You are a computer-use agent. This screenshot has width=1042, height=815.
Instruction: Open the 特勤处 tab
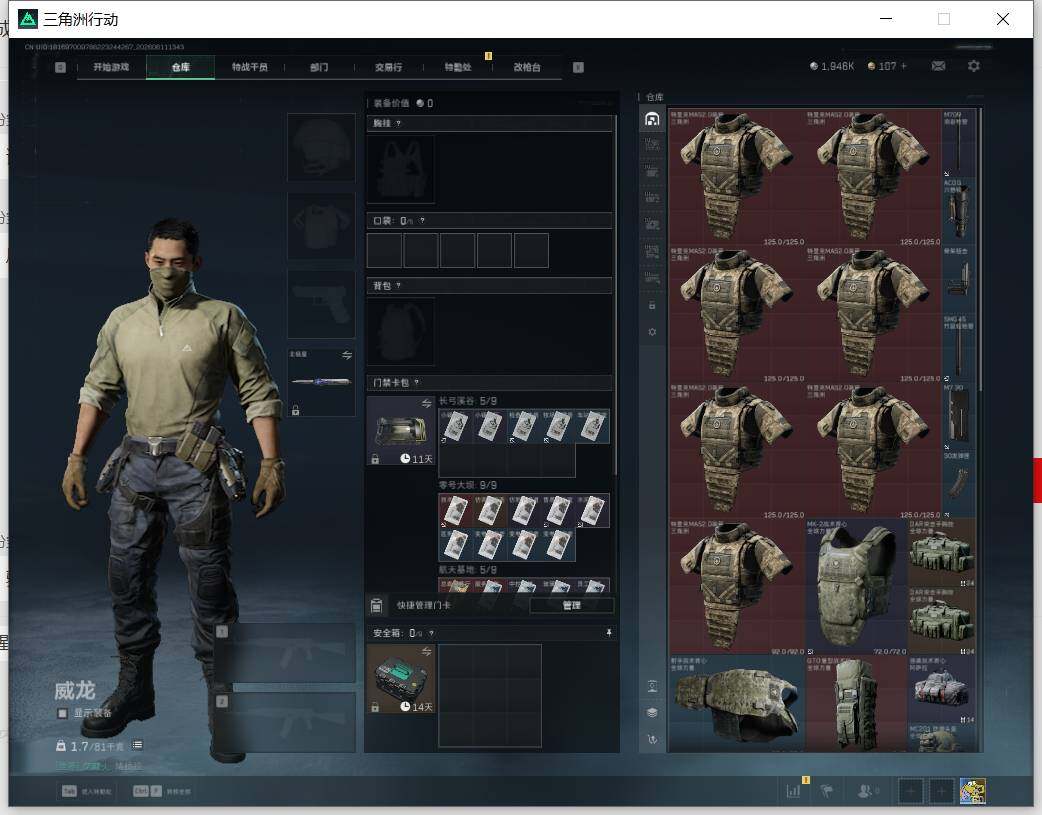tap(458, 67)
